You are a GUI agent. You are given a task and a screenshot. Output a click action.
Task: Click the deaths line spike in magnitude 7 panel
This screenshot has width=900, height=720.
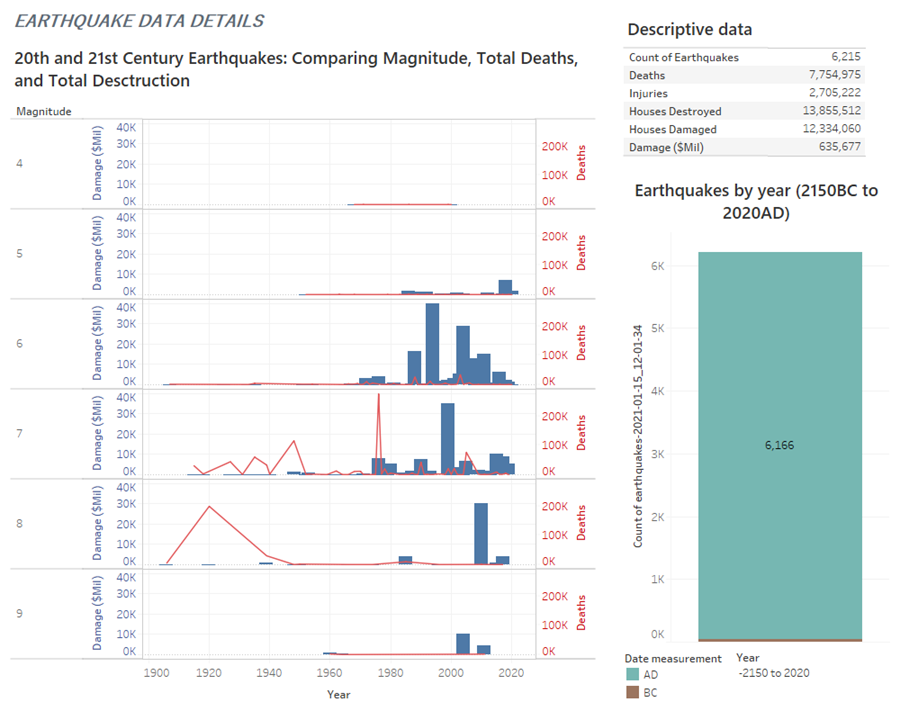coord(378,396)
